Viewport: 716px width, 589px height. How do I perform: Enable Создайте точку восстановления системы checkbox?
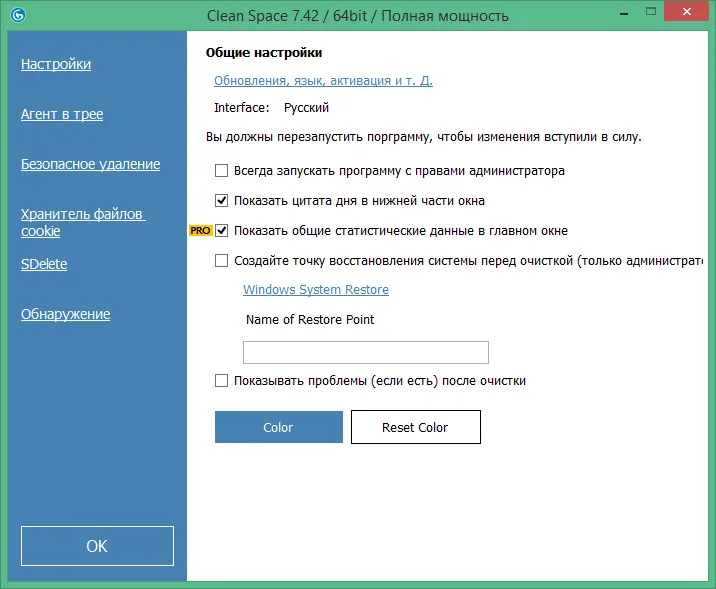coord(221,261)
